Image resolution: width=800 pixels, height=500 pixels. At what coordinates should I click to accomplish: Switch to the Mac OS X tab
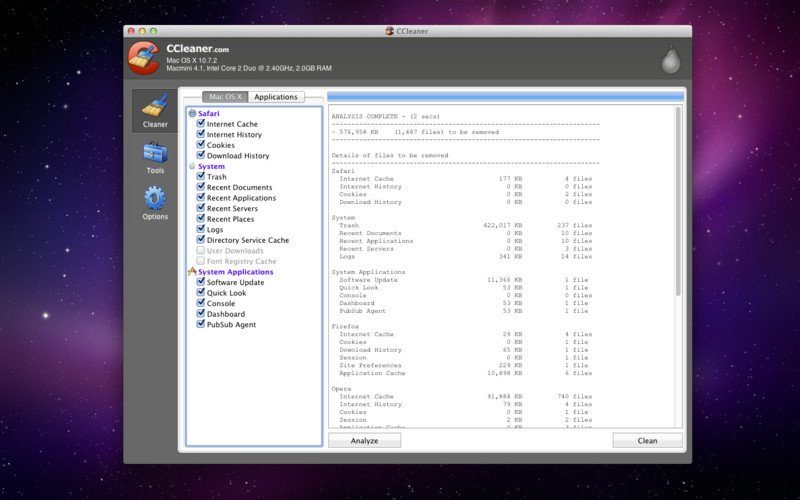[225, 97]
